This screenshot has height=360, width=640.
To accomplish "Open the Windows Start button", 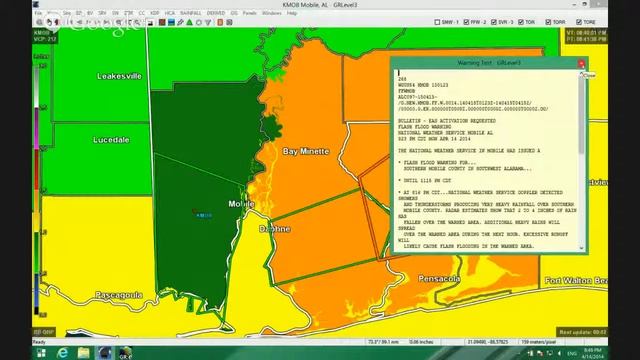I will tap(41, 353).
